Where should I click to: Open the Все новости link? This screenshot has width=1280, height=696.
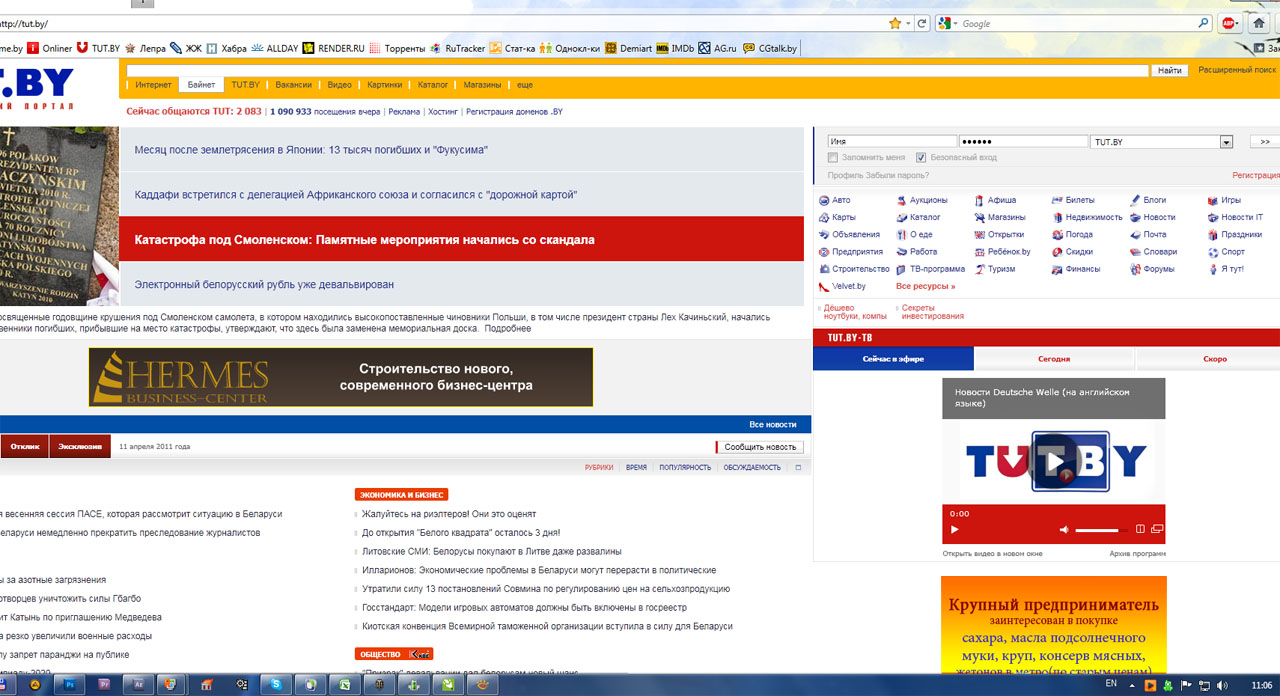pos(773,425)
